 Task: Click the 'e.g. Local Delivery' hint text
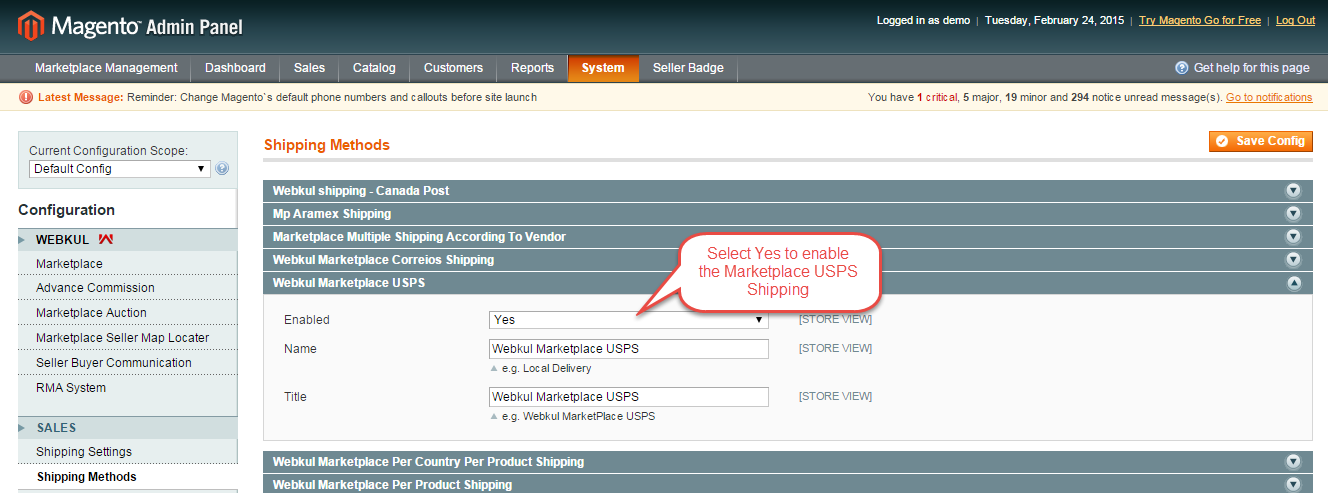(x=546, y=369)
